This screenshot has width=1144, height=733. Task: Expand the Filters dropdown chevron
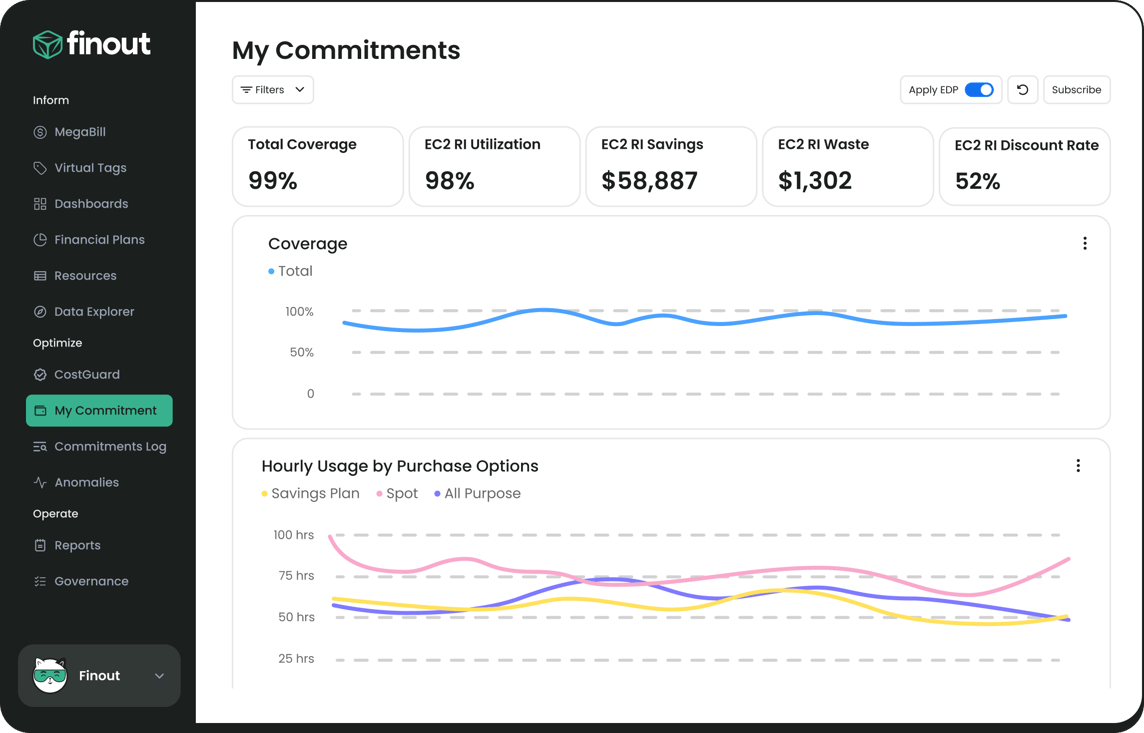point(300,90)
